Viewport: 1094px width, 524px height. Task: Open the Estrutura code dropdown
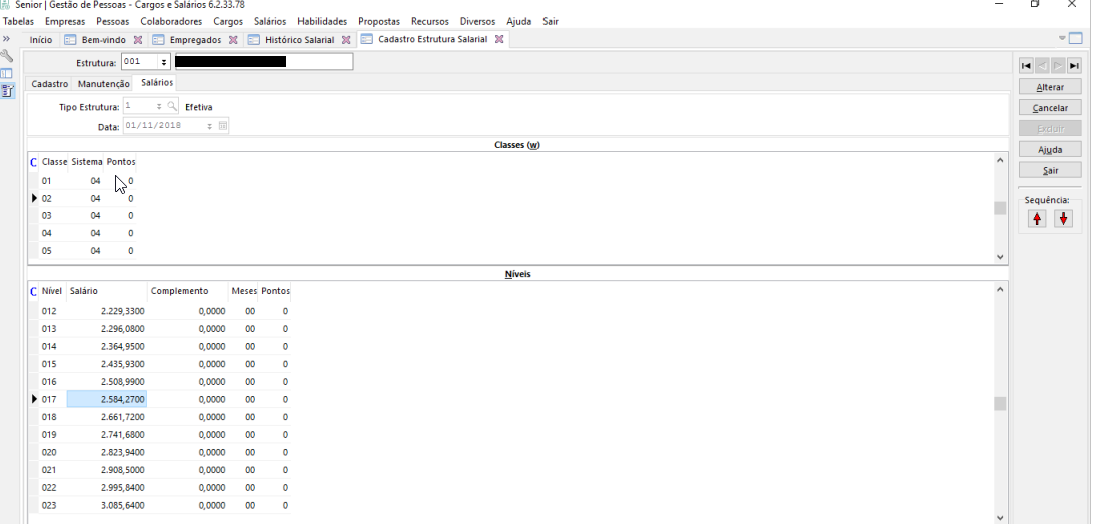point(164,62)
